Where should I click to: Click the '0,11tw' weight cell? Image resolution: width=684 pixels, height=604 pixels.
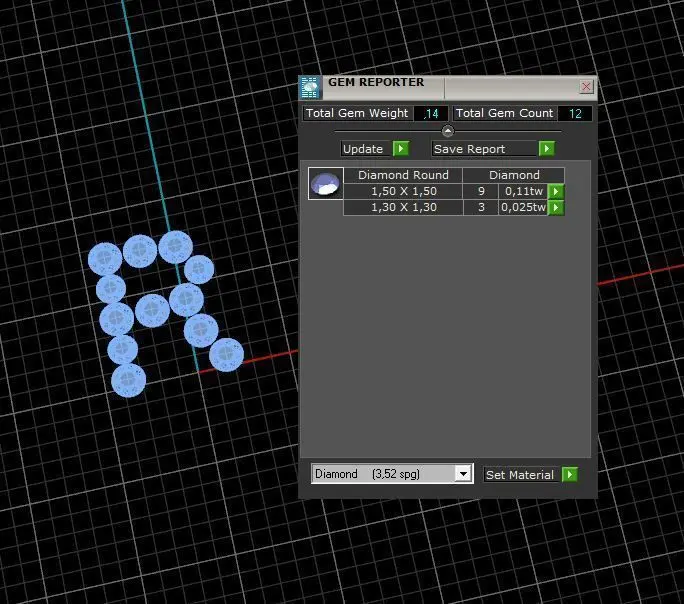523,191
